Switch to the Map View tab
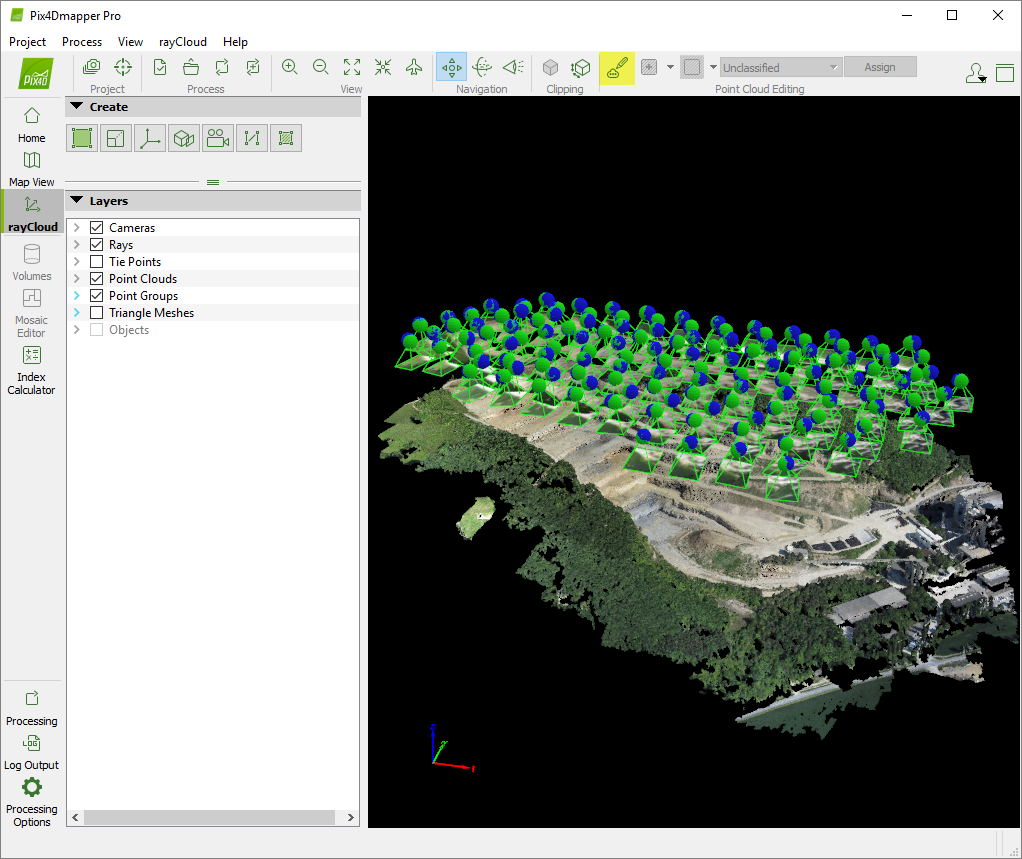This screenshot has width=1022, height=859. coord(31,170)
